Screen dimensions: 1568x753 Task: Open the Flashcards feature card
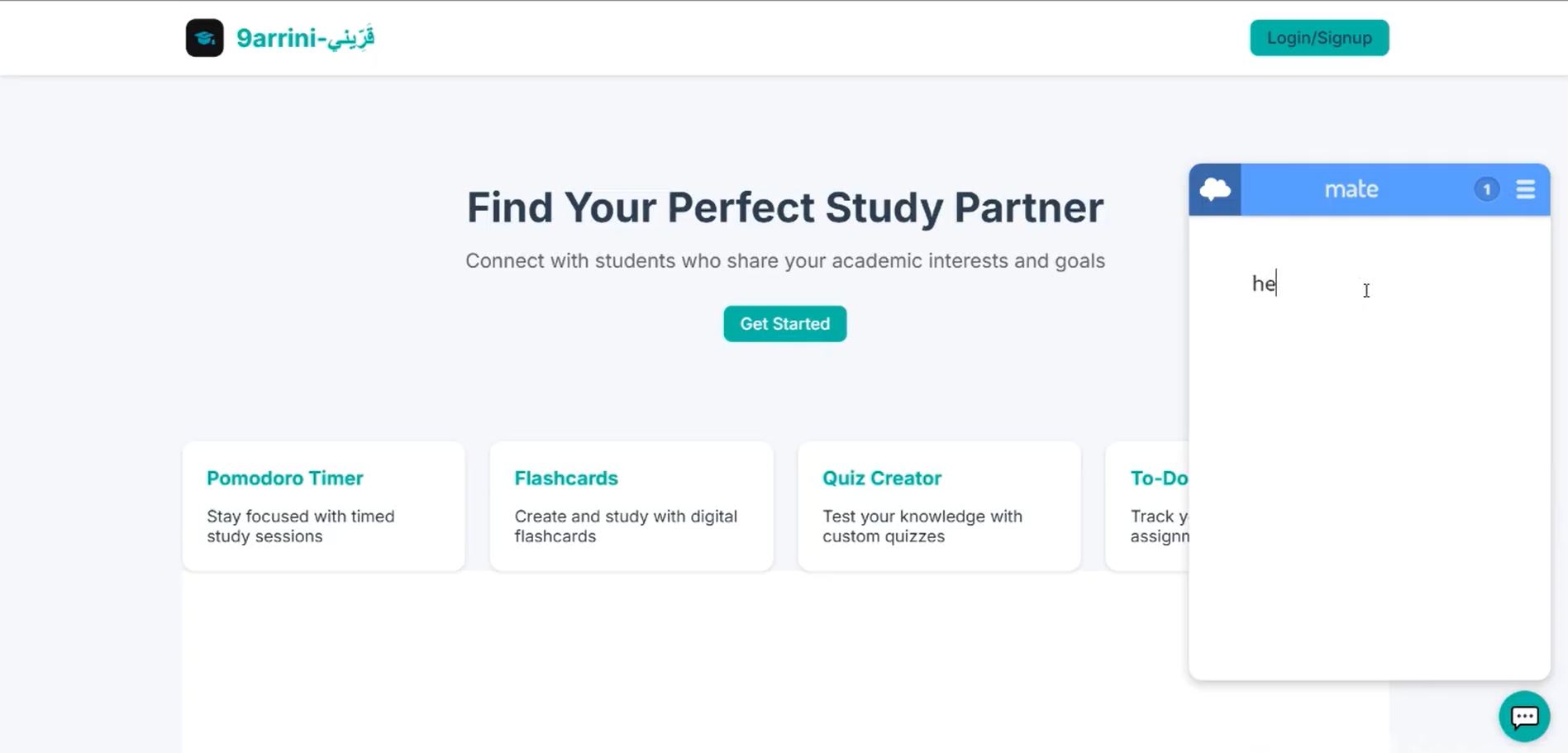coord(631,506)
